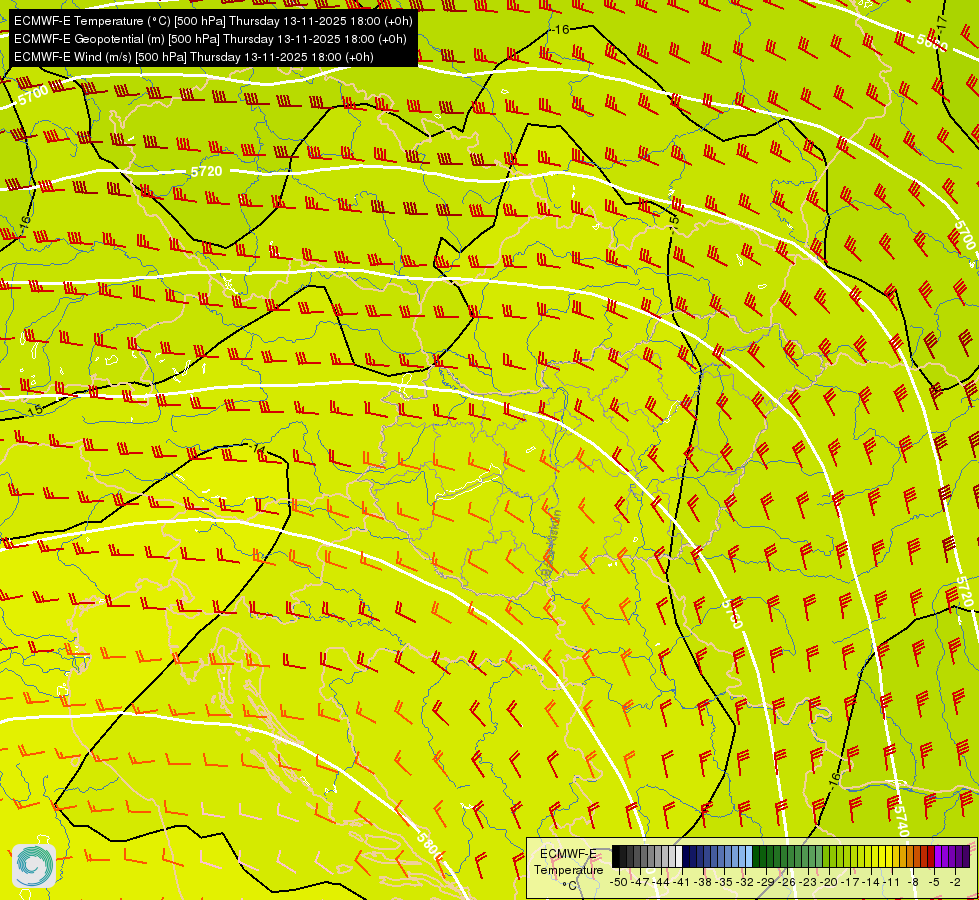
Task: Click the ECMWF-E Temperature °C legend title
Action: tap(568, 869)
